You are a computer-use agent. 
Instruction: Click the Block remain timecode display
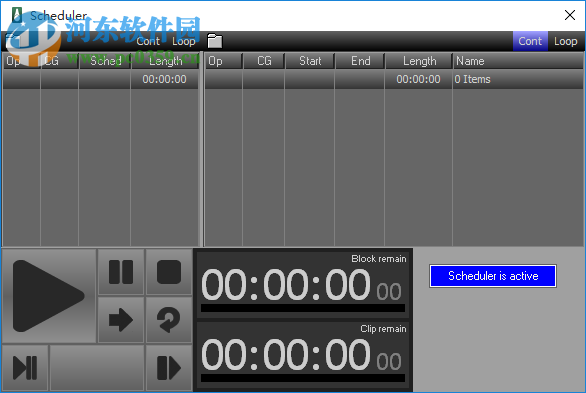click(301, 285)
